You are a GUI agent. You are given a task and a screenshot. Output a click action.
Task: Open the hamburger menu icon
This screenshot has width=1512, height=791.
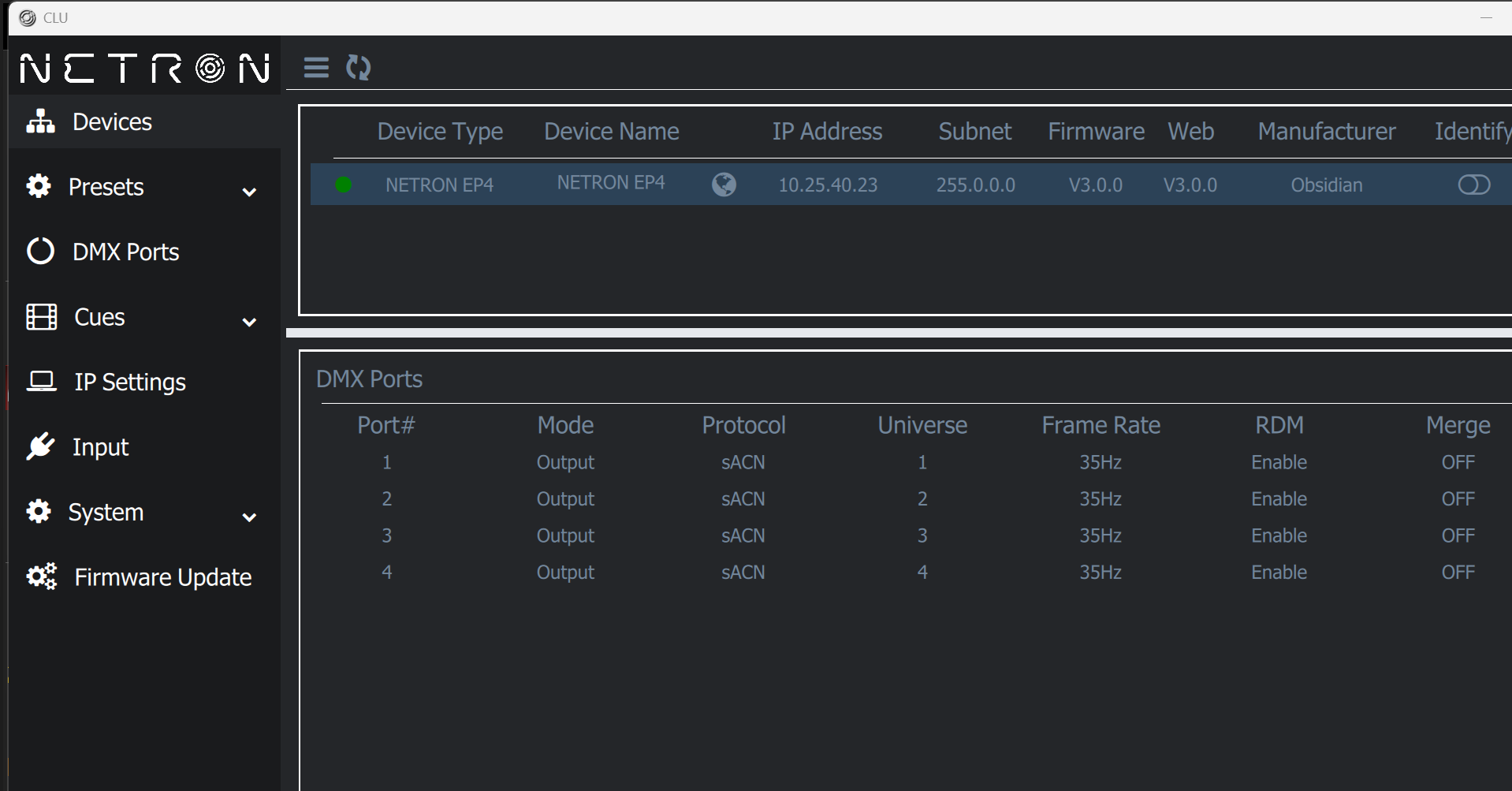(316, 68)
